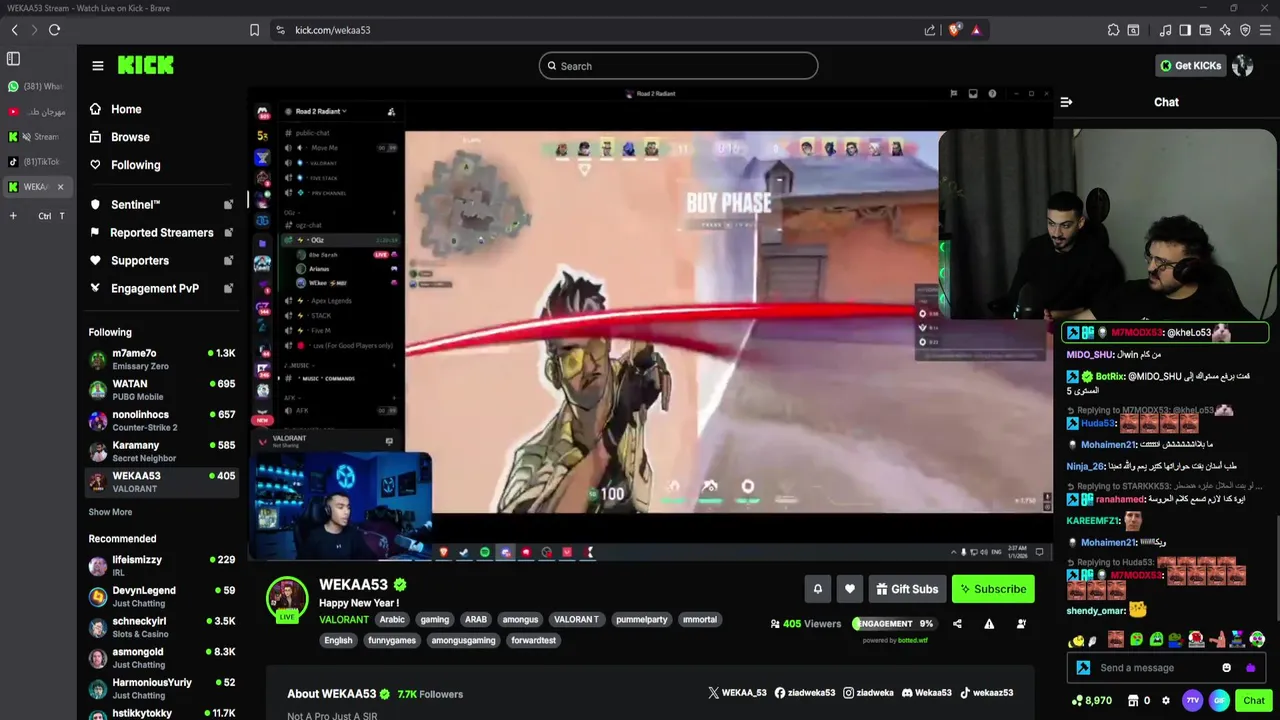The width and height of the screenshot is (1280, 720).
Task: Click the browser back arrow
Action: coord(15,30)
